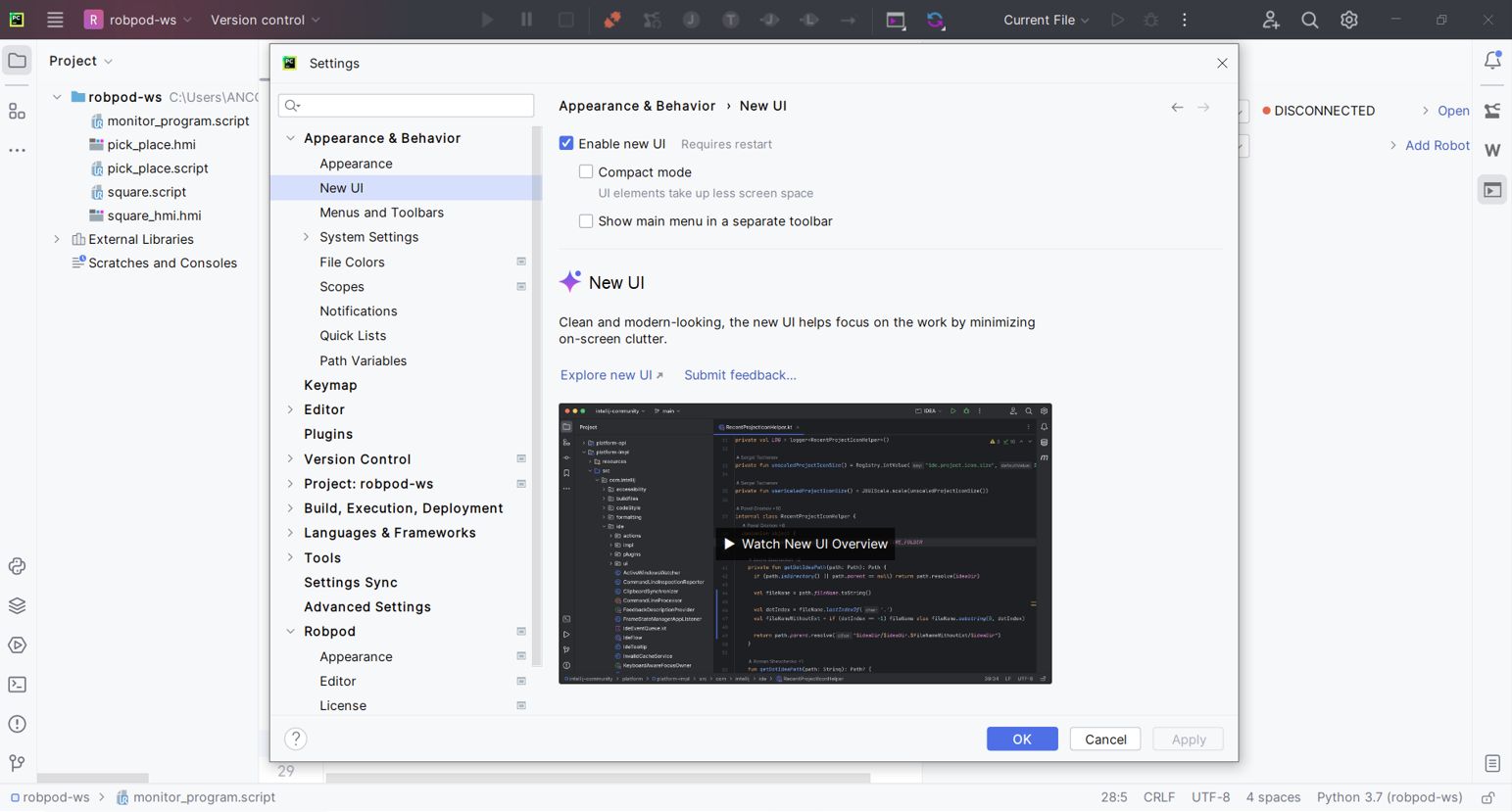Click Submit feedback link

click(740, 375)
